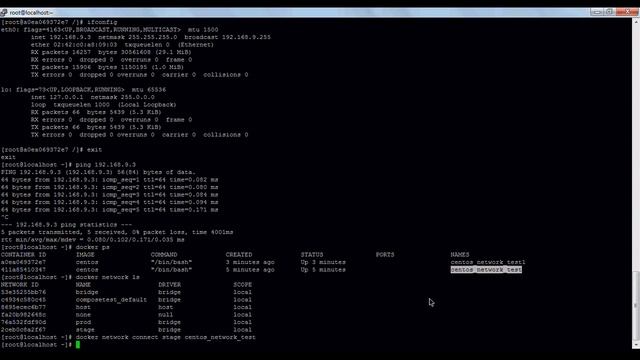The height and width of the screenshot is (360, 640).
Task: Click the 'docker network connect stage' command line
Action: [166, 338]
